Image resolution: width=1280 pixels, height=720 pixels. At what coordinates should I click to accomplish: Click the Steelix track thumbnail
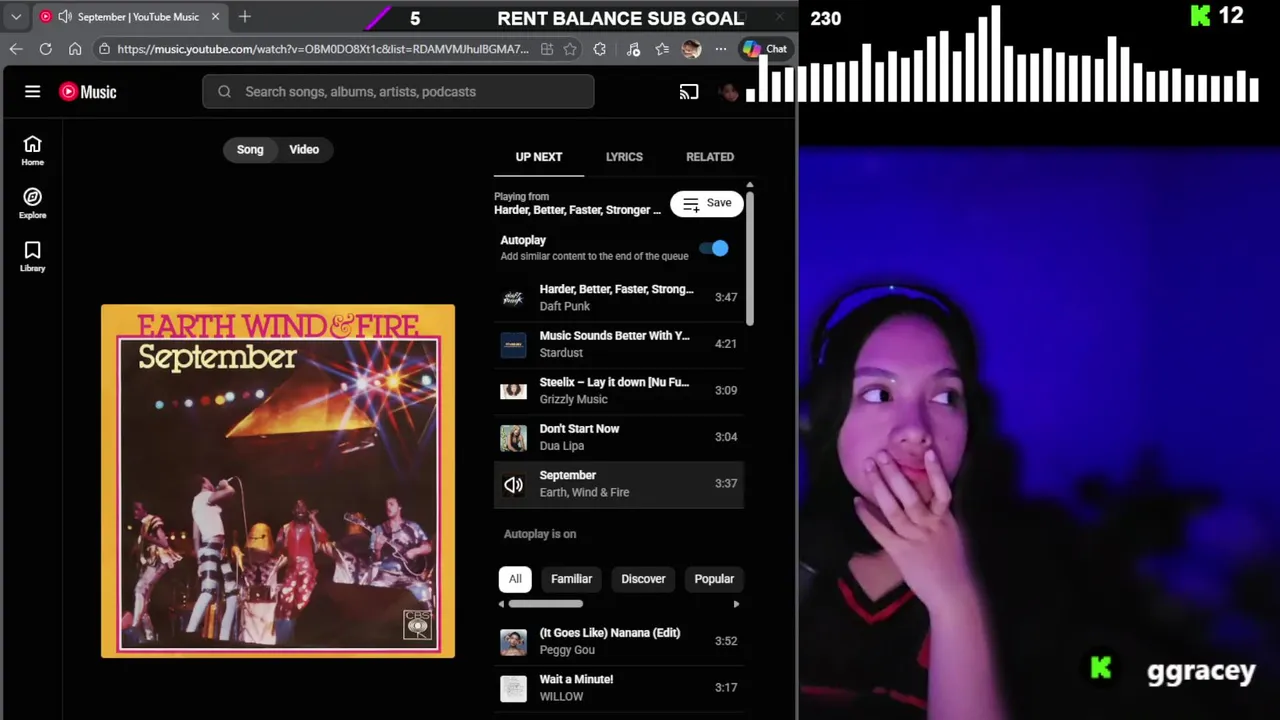pos(513,391)
